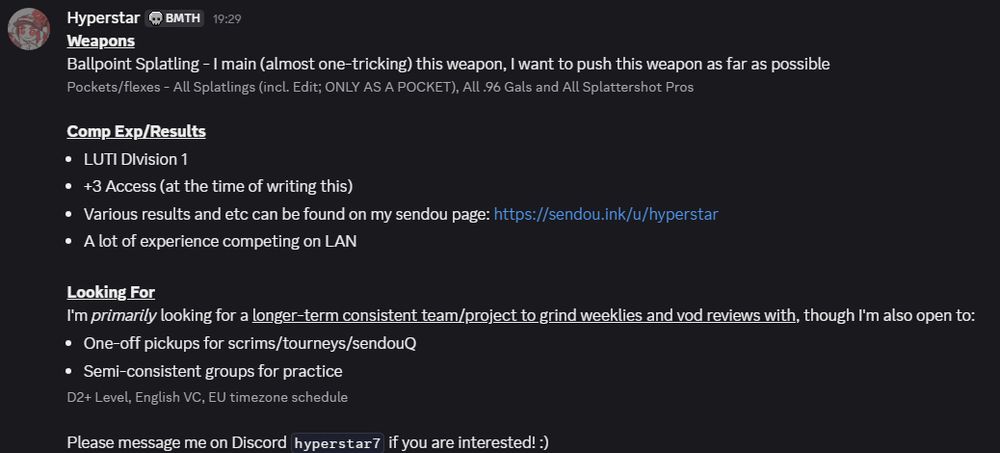Click the Hyperstar username

click(x=103, y=18)
